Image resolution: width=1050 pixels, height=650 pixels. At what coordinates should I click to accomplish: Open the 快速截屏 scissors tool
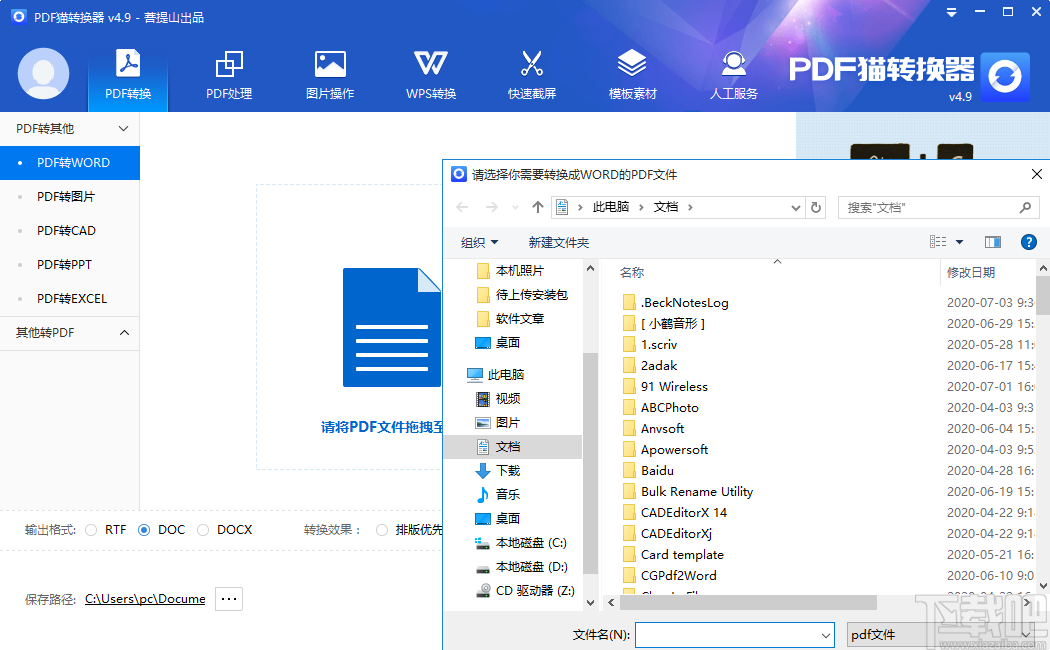click(x=532, y=74)
